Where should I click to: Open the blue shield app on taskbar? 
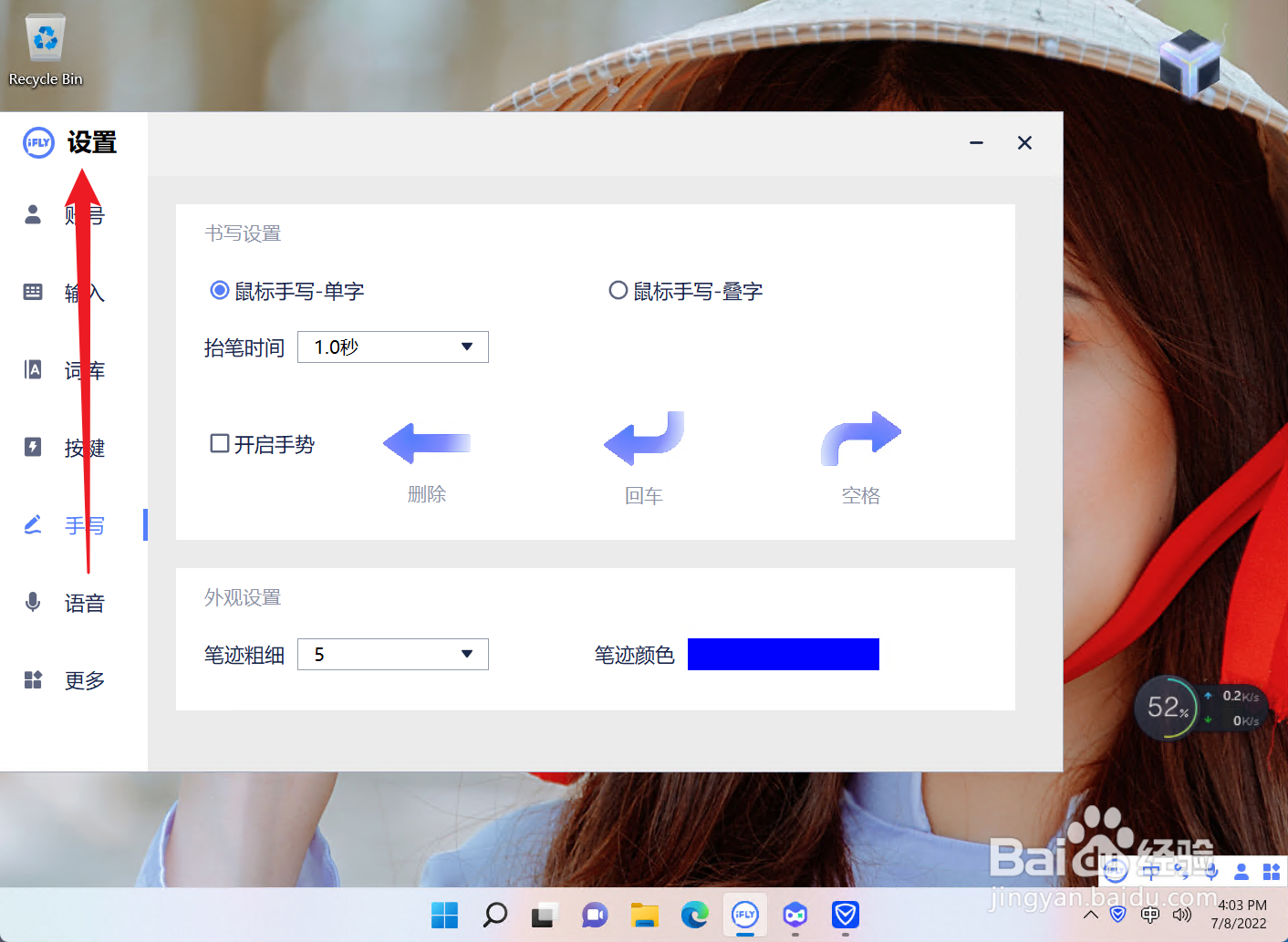tap(846, 915)
